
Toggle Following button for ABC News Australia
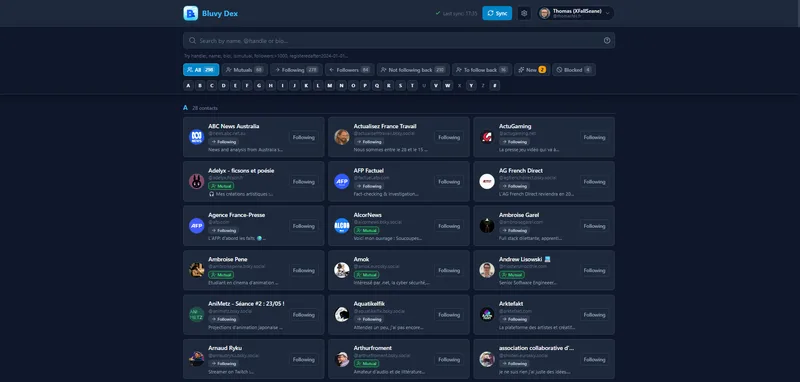point(304,137)
